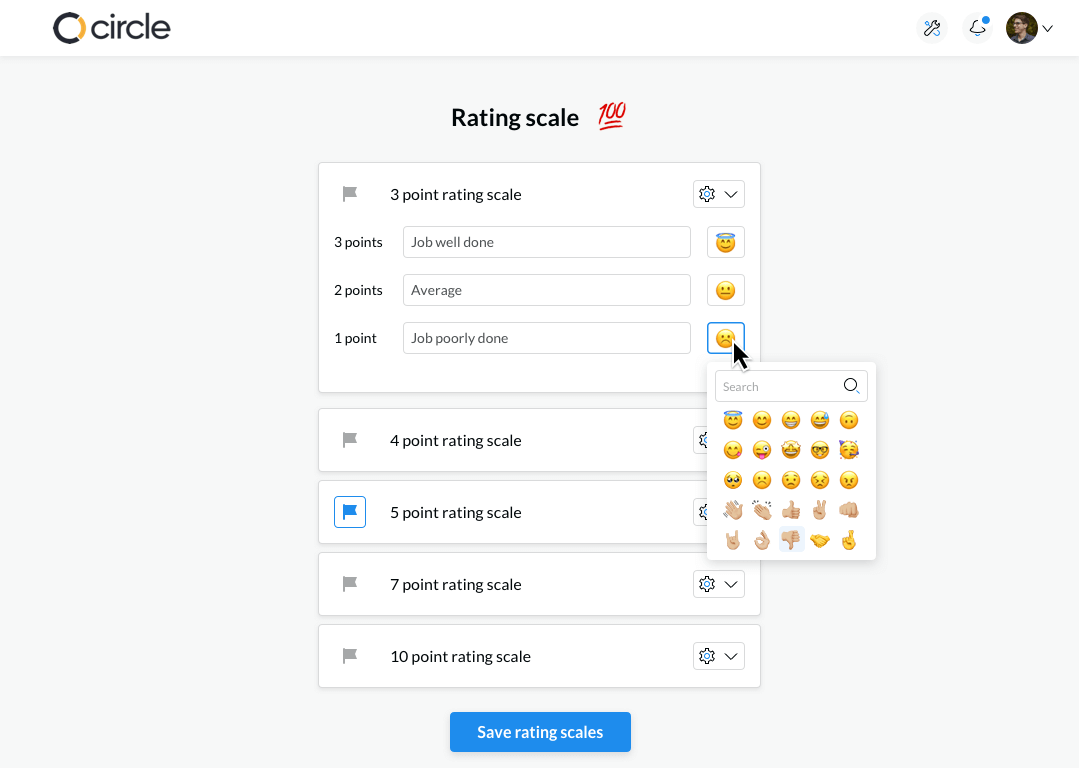Image resolution: width=1079 pixels, height=768 pixels.
Task: Pick the handshake emoji
Action: tap(820, 540)
